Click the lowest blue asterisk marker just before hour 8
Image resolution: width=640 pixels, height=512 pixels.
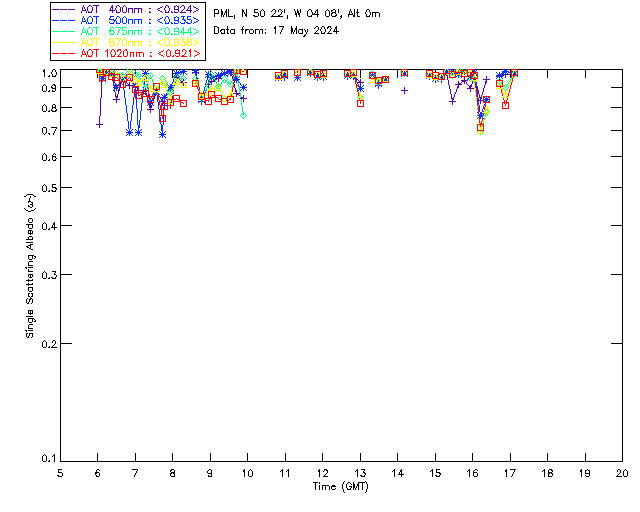click(x=162, y=134)
